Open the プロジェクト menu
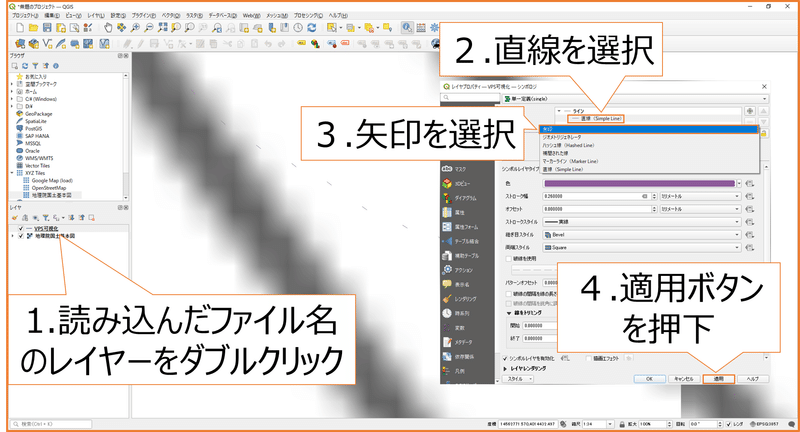800x432 pixels. tap(24, 15)
